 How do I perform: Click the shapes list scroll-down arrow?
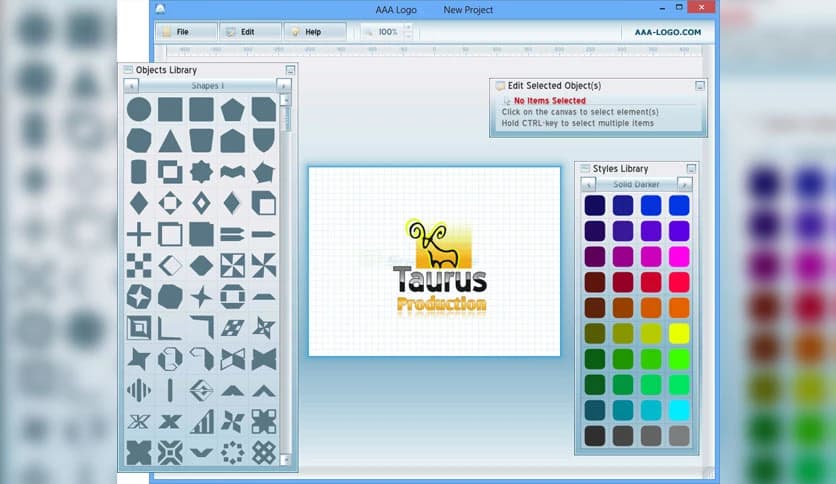click(x=285, y=459)
